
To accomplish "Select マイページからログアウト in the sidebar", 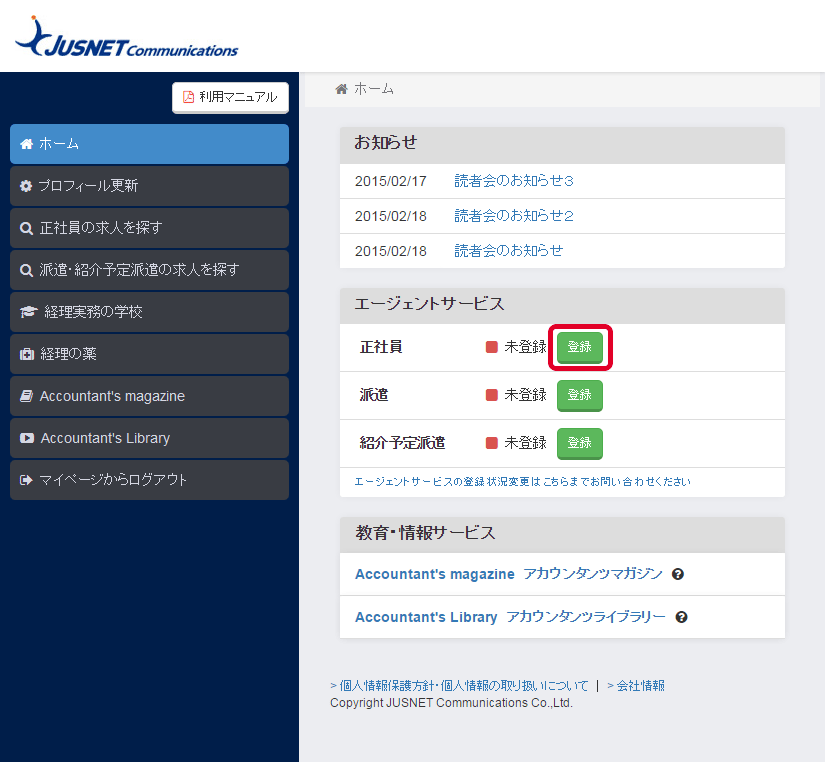I will coord(149,480).
